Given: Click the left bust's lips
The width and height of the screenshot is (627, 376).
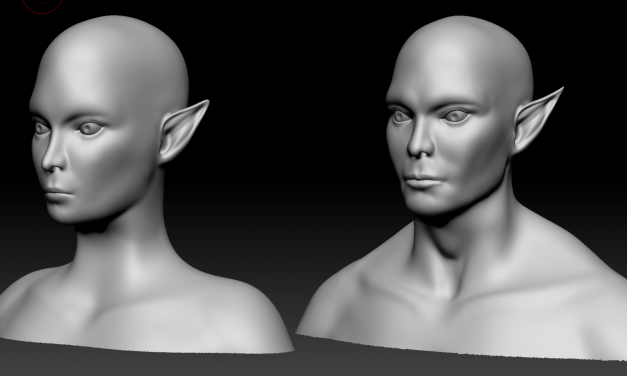Looking at the screenshot, I should [x=58, y=195].
